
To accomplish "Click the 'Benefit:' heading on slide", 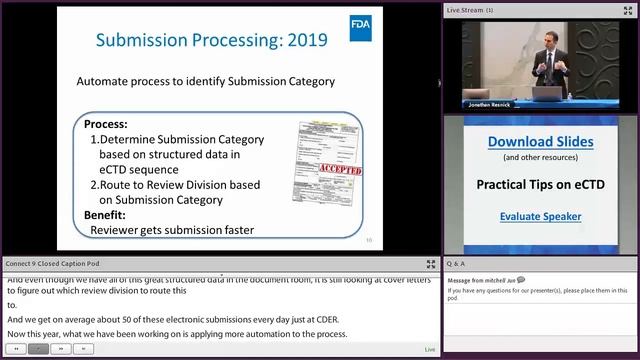I will [104, 215].
